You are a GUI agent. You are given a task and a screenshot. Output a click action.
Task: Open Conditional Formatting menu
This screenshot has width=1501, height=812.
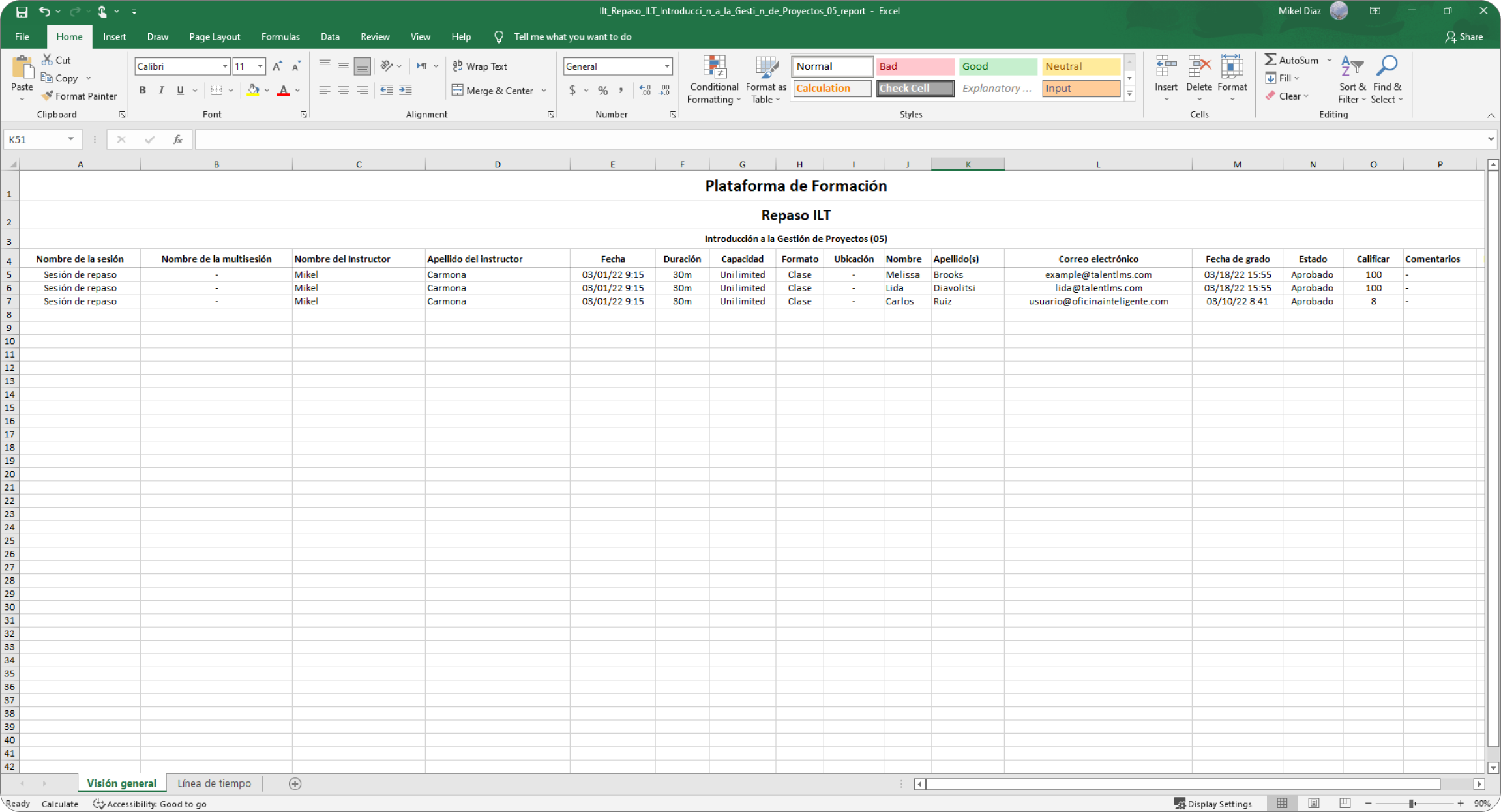point(714,80)
